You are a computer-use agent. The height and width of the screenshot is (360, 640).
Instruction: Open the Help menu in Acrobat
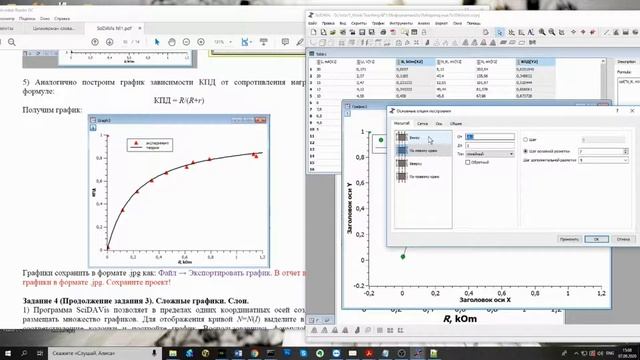pyautogui.click(x=62, y=19)
